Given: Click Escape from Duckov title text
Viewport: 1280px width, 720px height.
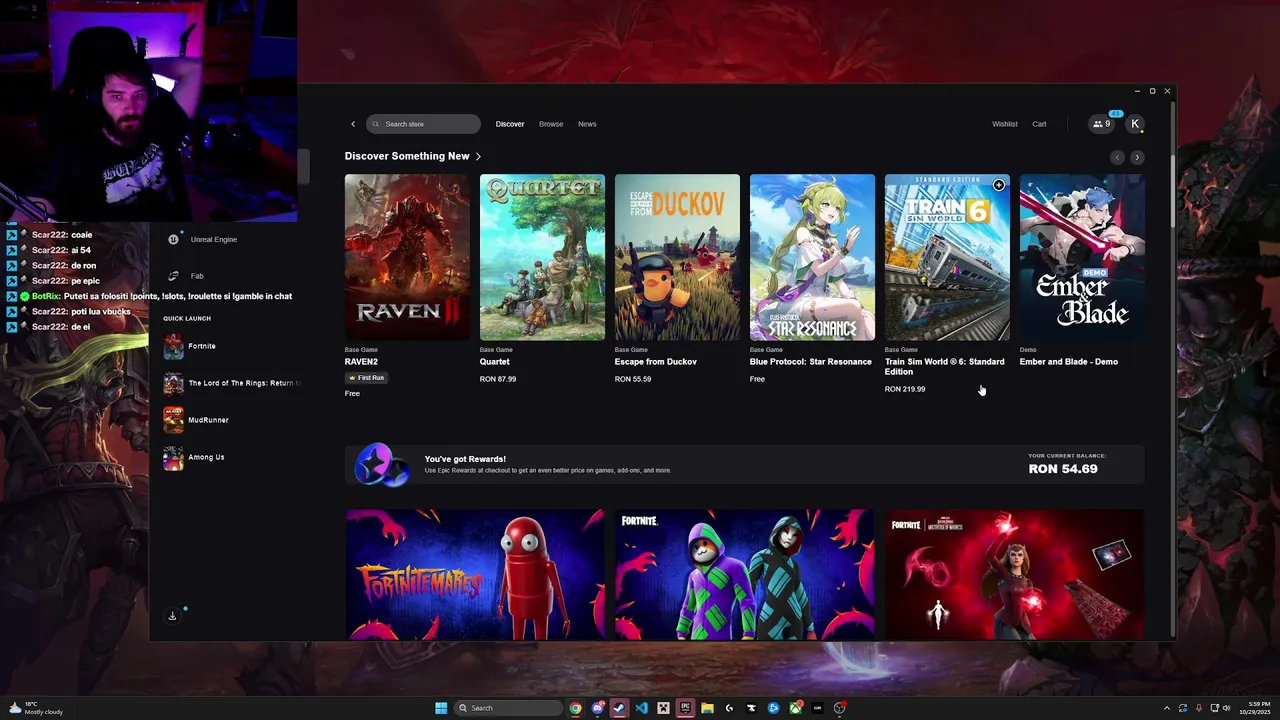Looking at the screenshot, I should pos(656,362).
